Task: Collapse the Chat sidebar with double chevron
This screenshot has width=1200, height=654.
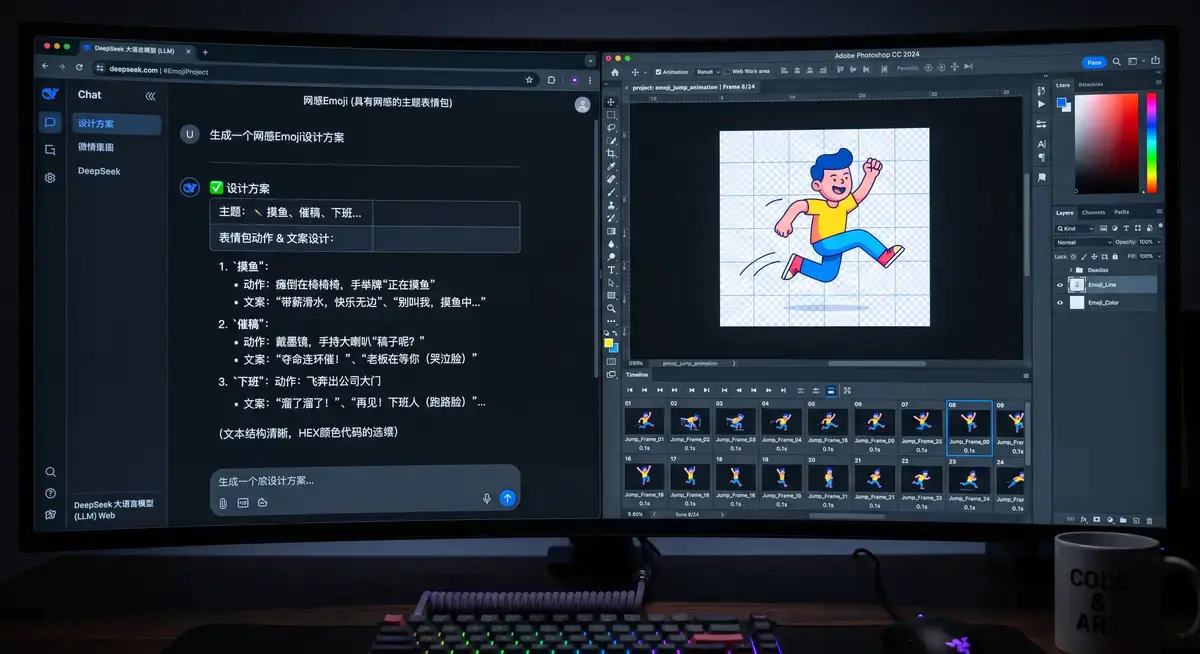Action: (x=150, y=96)
